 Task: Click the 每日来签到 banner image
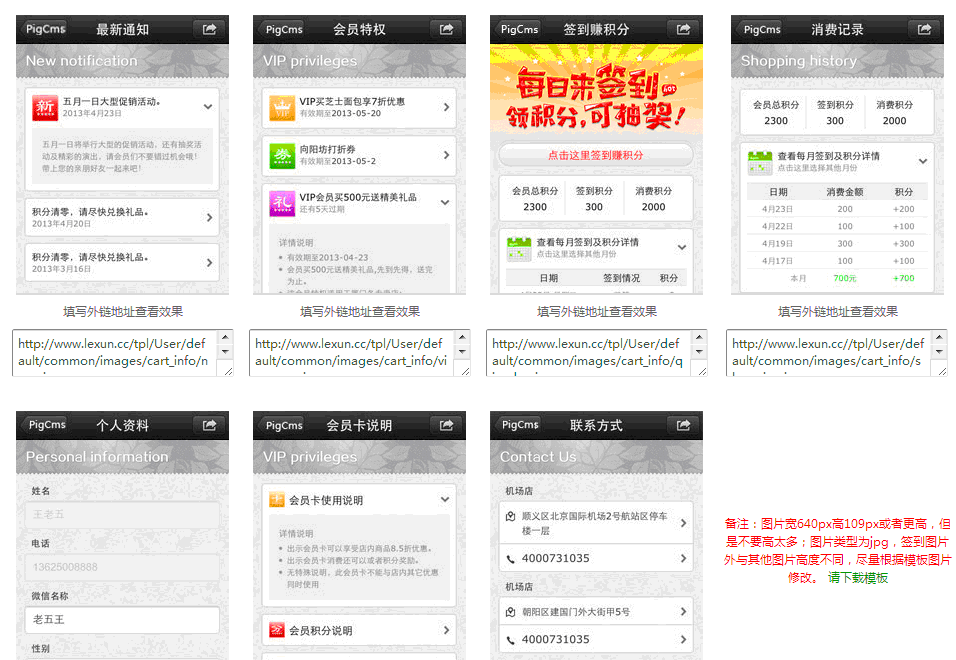pyautogui.click(x=596, y=90)
